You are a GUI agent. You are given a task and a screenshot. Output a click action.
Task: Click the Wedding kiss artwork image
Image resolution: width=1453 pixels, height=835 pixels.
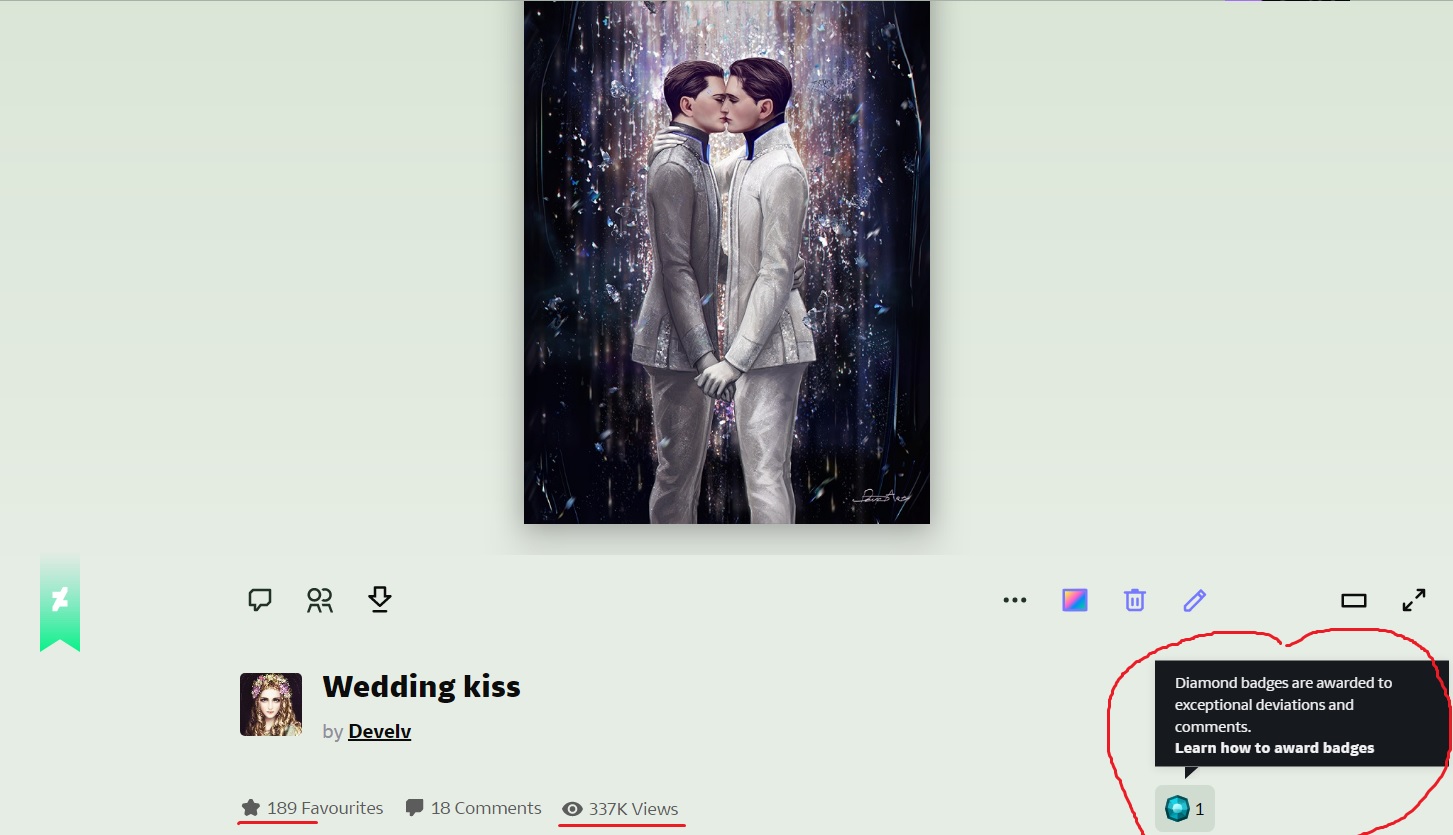[727, 262]
